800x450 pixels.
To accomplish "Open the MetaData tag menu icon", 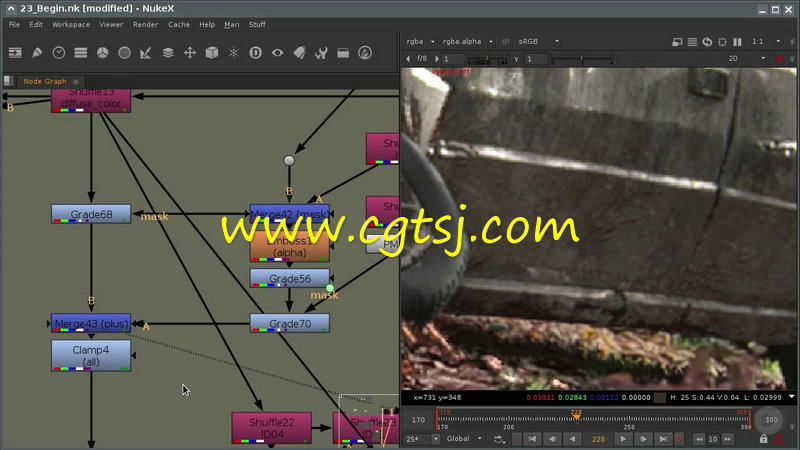I will (299, 53).
